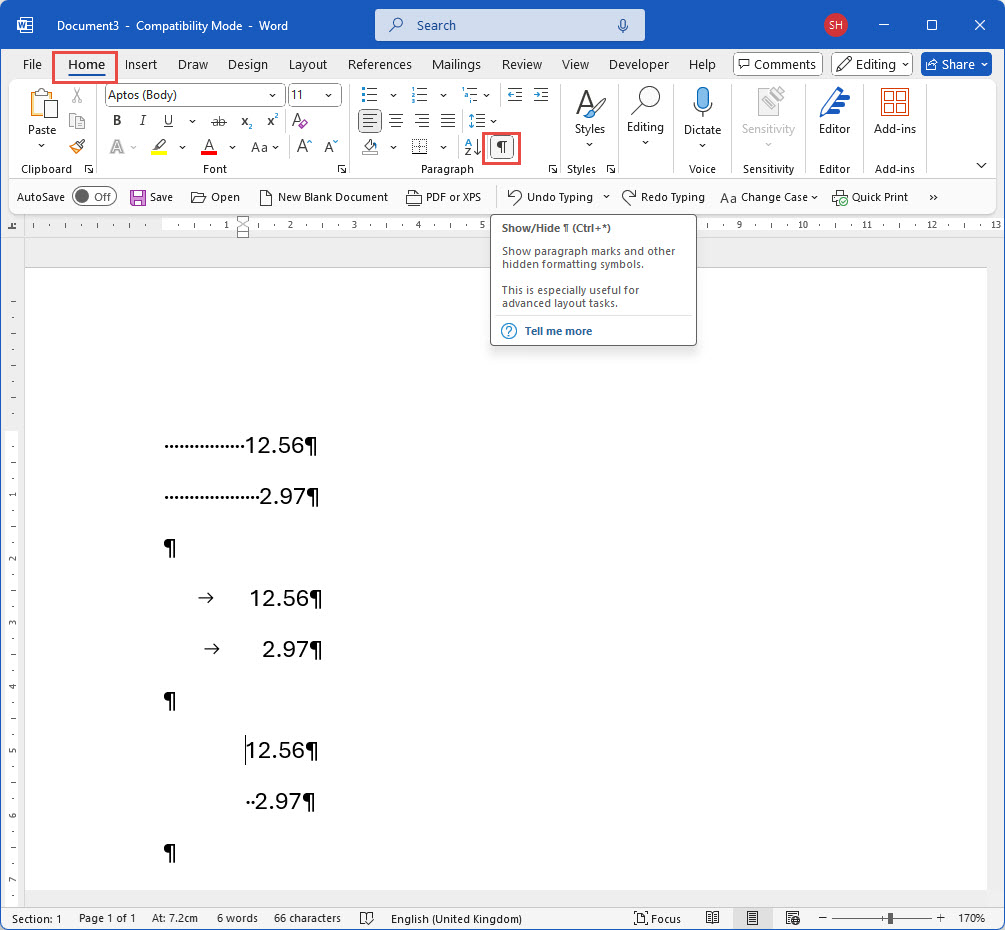Expand the Change Case dropdown in quick toolbar

[814, 197]
